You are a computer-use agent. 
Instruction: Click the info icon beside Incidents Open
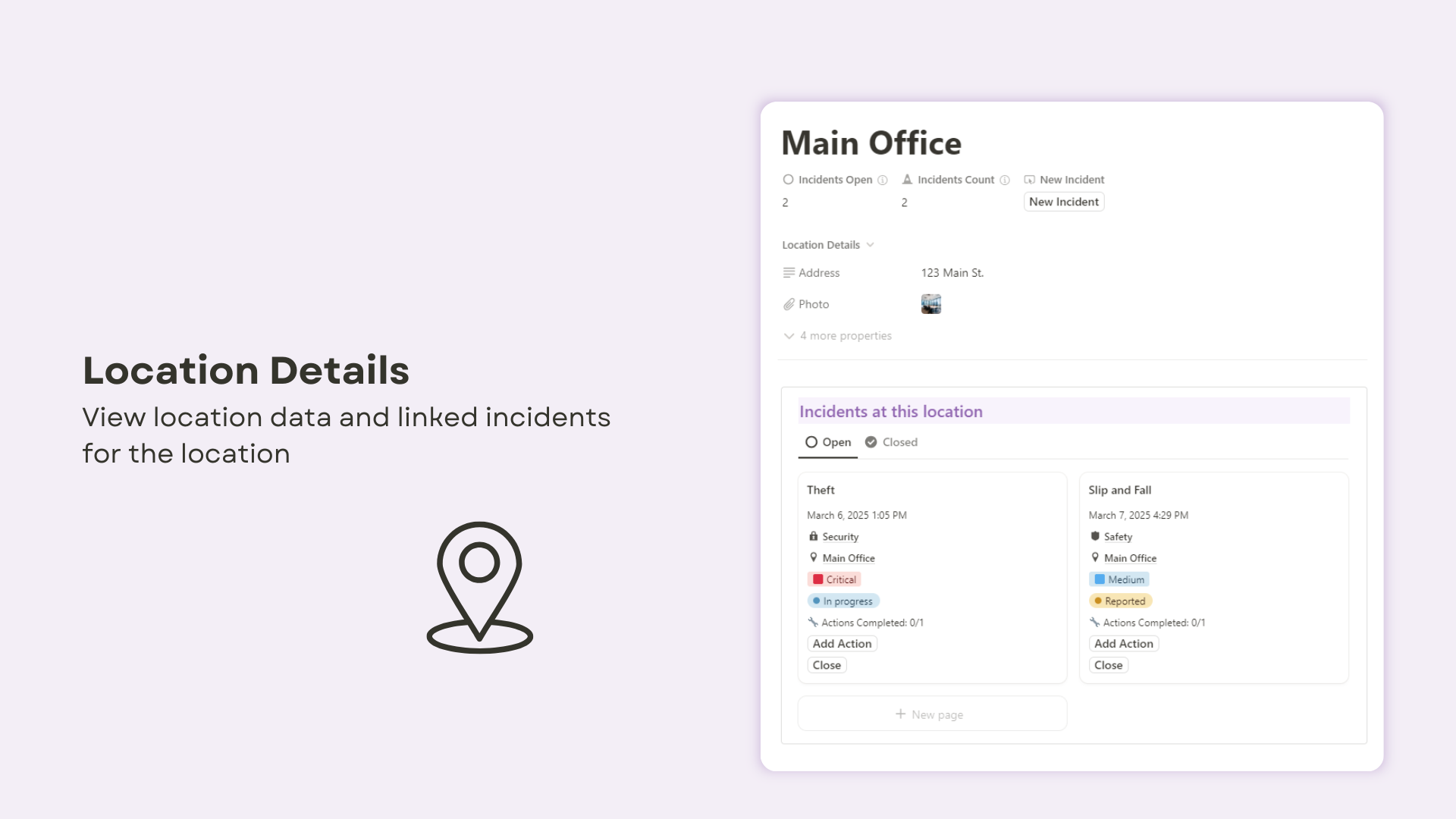(x=883, y=180)
